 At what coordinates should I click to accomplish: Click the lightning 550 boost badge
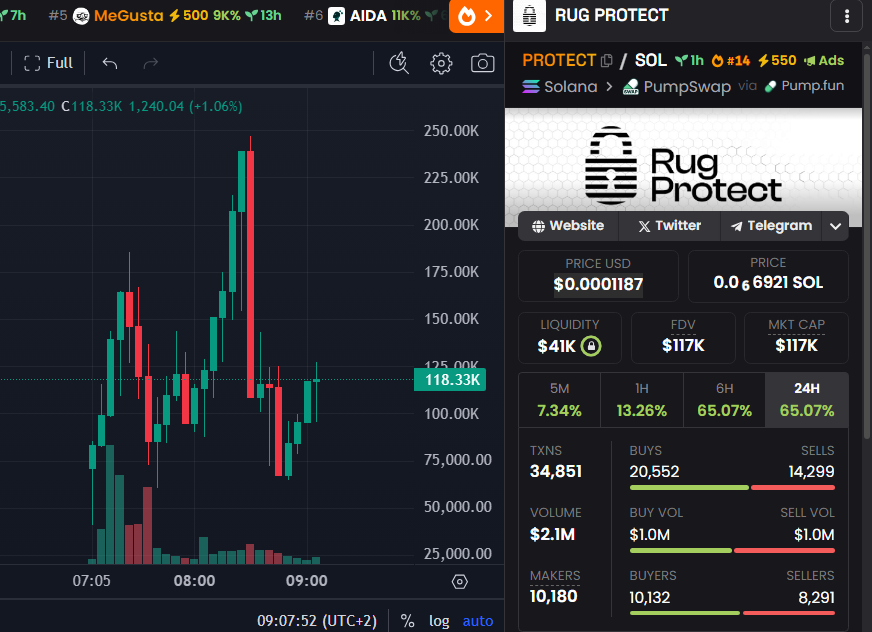point(777,61)
